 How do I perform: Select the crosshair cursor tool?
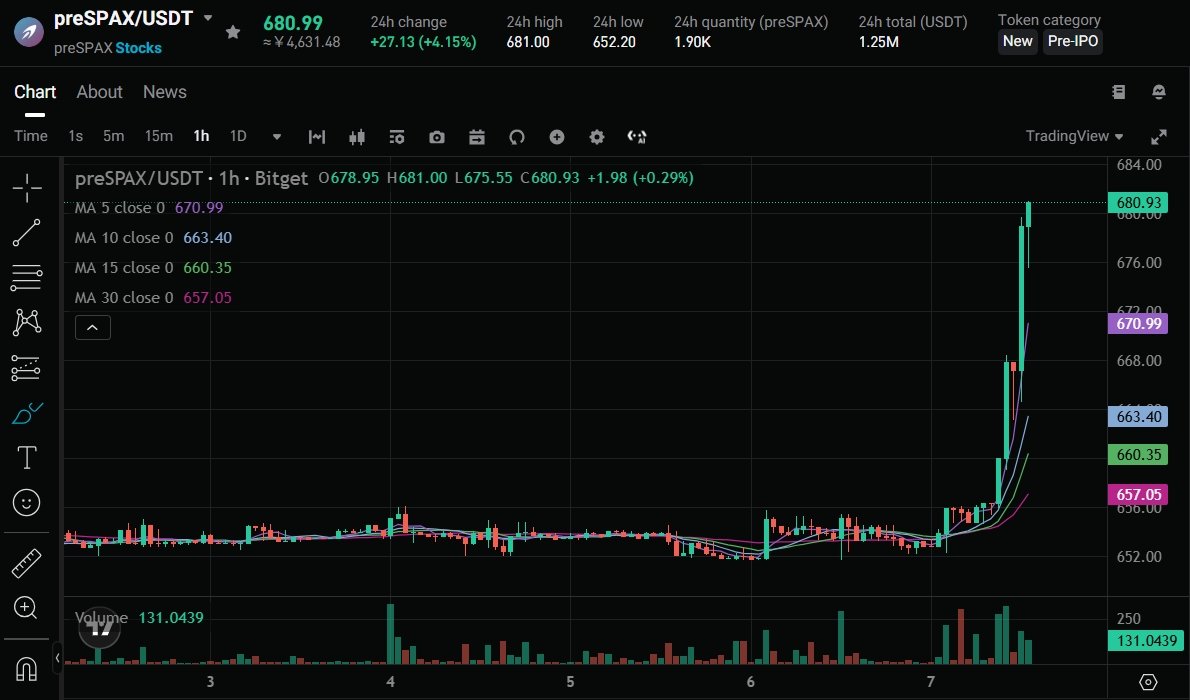(x=27, y=188)
